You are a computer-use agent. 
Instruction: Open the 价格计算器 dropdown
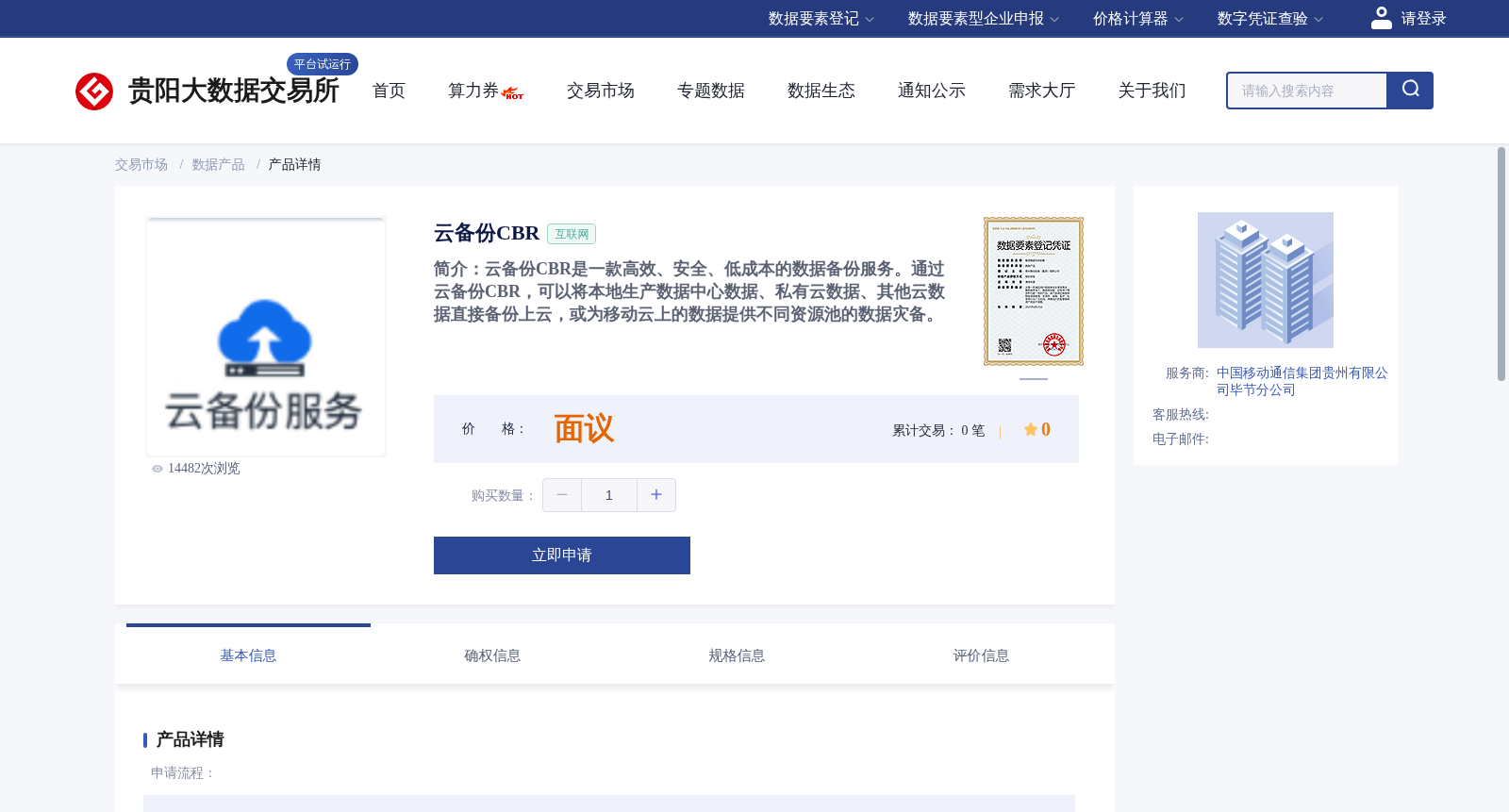click(1138, 19)
